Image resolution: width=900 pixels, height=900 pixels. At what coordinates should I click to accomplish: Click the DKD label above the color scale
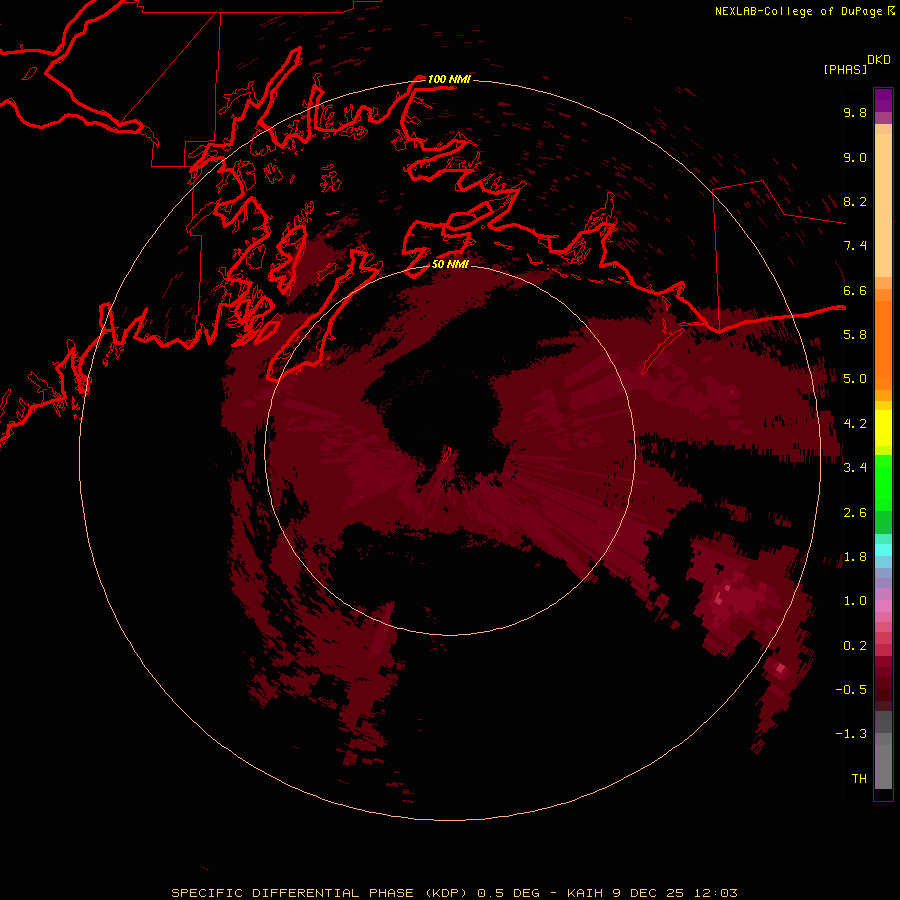click(x=879, y=60)
